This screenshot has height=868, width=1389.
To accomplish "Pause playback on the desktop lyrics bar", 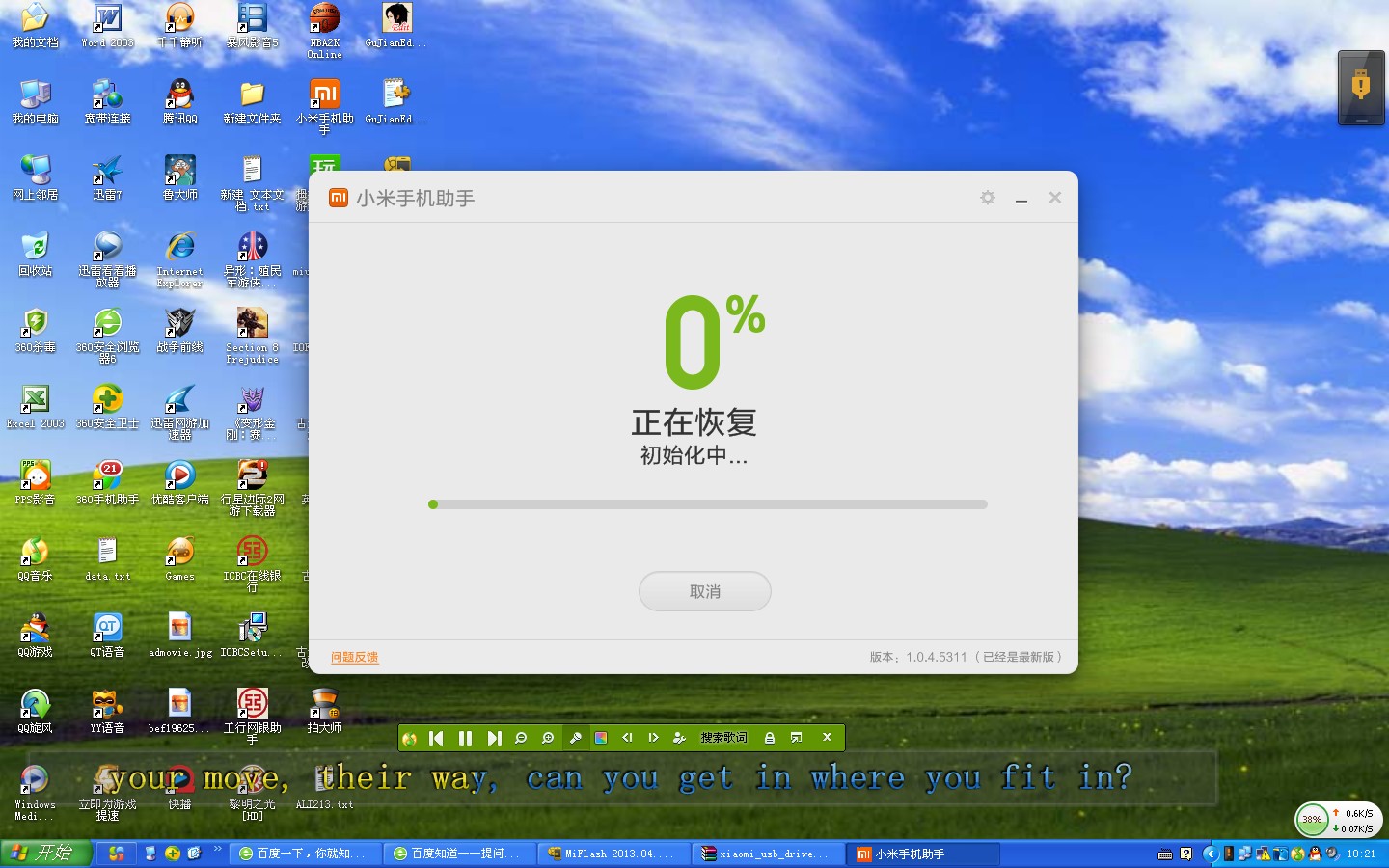I will 466,738.
